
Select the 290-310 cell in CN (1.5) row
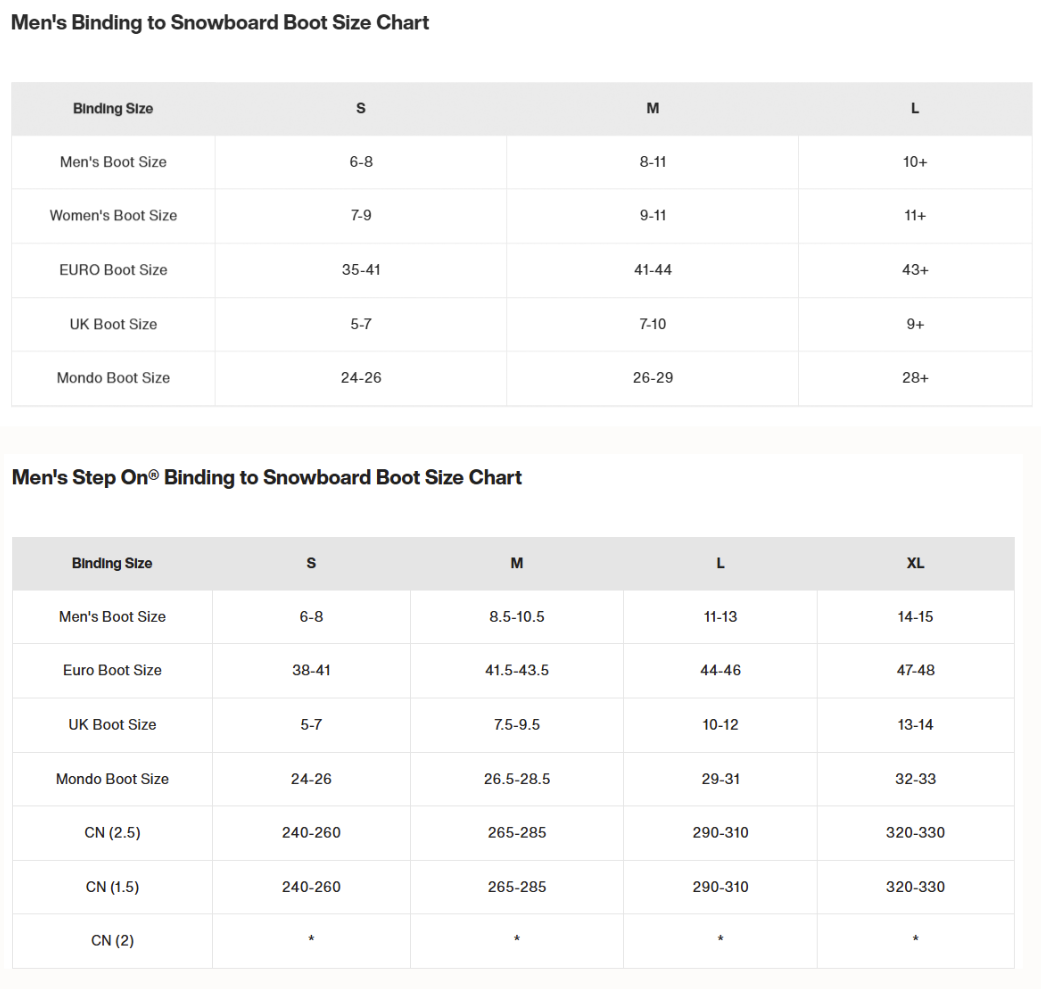720,887
